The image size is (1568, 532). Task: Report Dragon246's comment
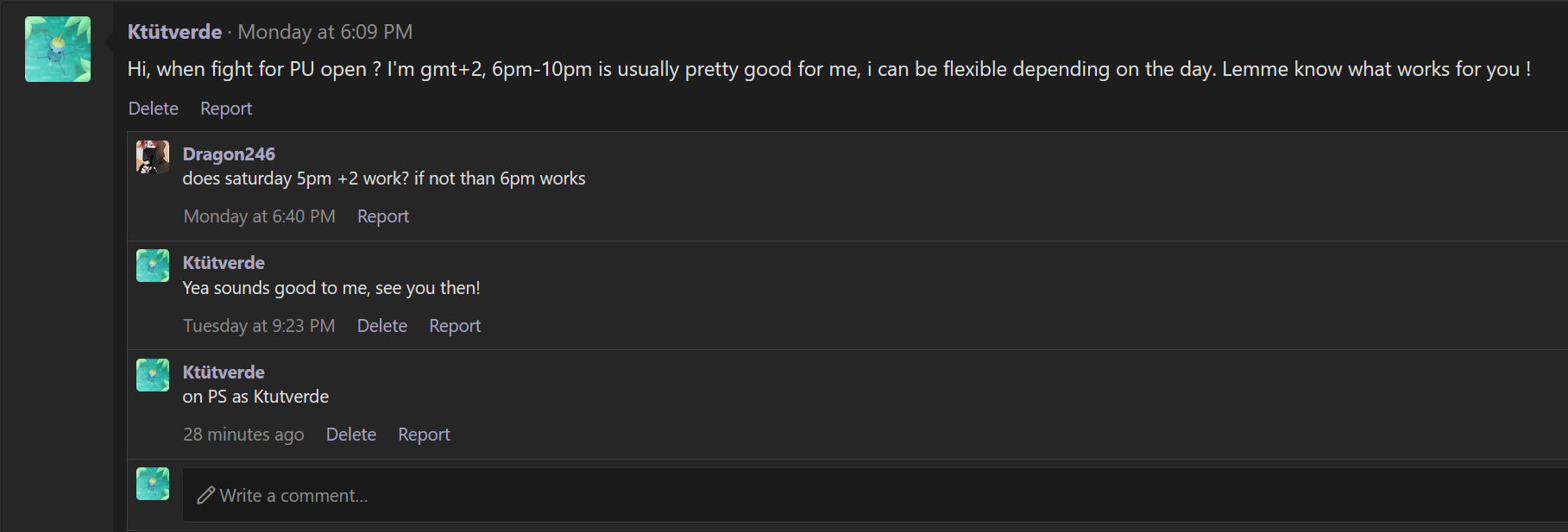pos(383,216)
